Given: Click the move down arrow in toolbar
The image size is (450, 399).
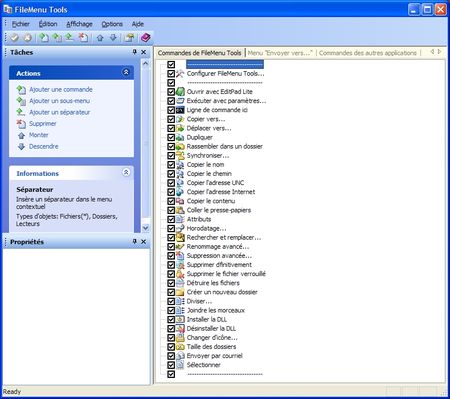Looking at the screenshot, I should coord(113,38).
